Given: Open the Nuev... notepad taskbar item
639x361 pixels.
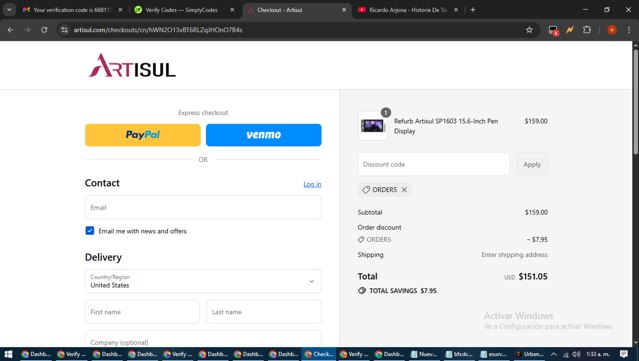Looking at the screenshot, I should point(424,354).
